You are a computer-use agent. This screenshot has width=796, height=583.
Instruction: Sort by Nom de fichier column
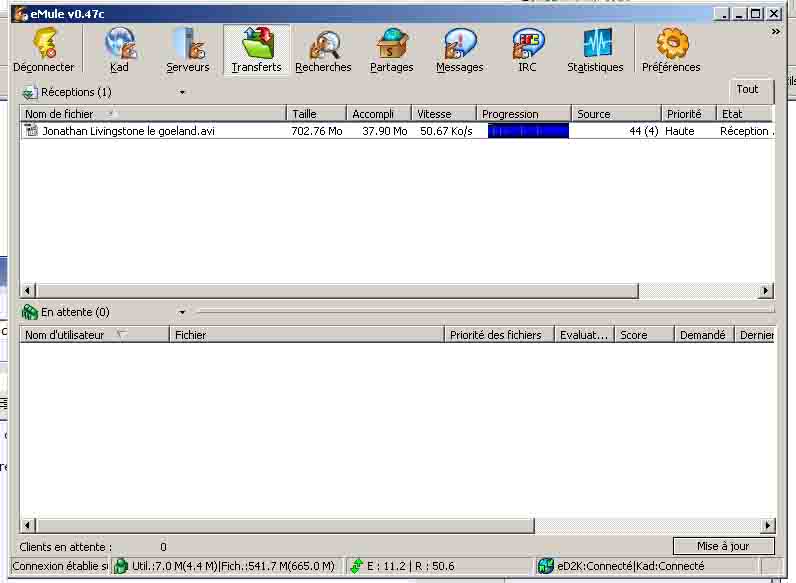pyautogui.click(x=153, y=114)
